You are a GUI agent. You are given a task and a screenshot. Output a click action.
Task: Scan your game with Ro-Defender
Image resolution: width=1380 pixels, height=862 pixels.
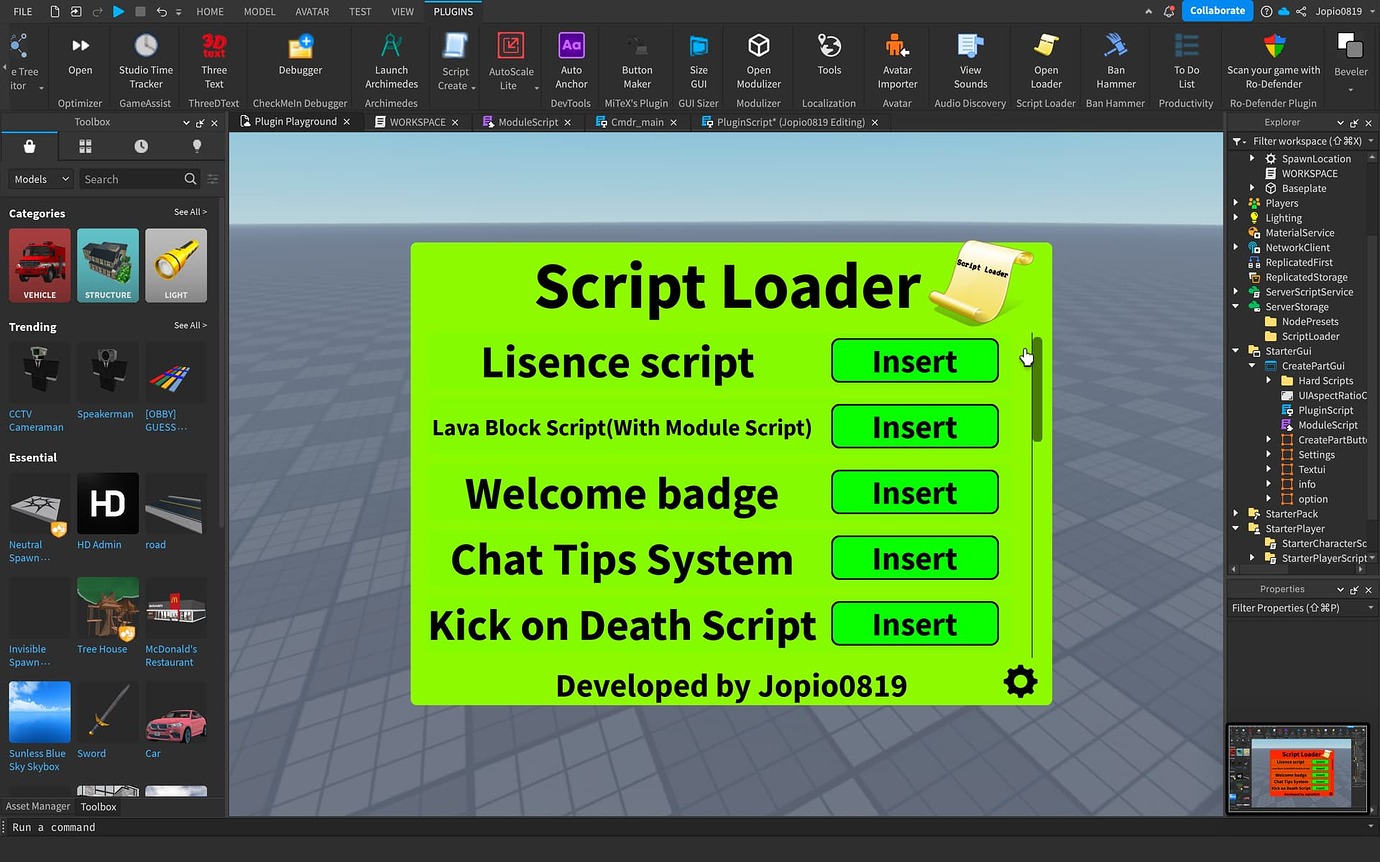[x=1273, y=62]
